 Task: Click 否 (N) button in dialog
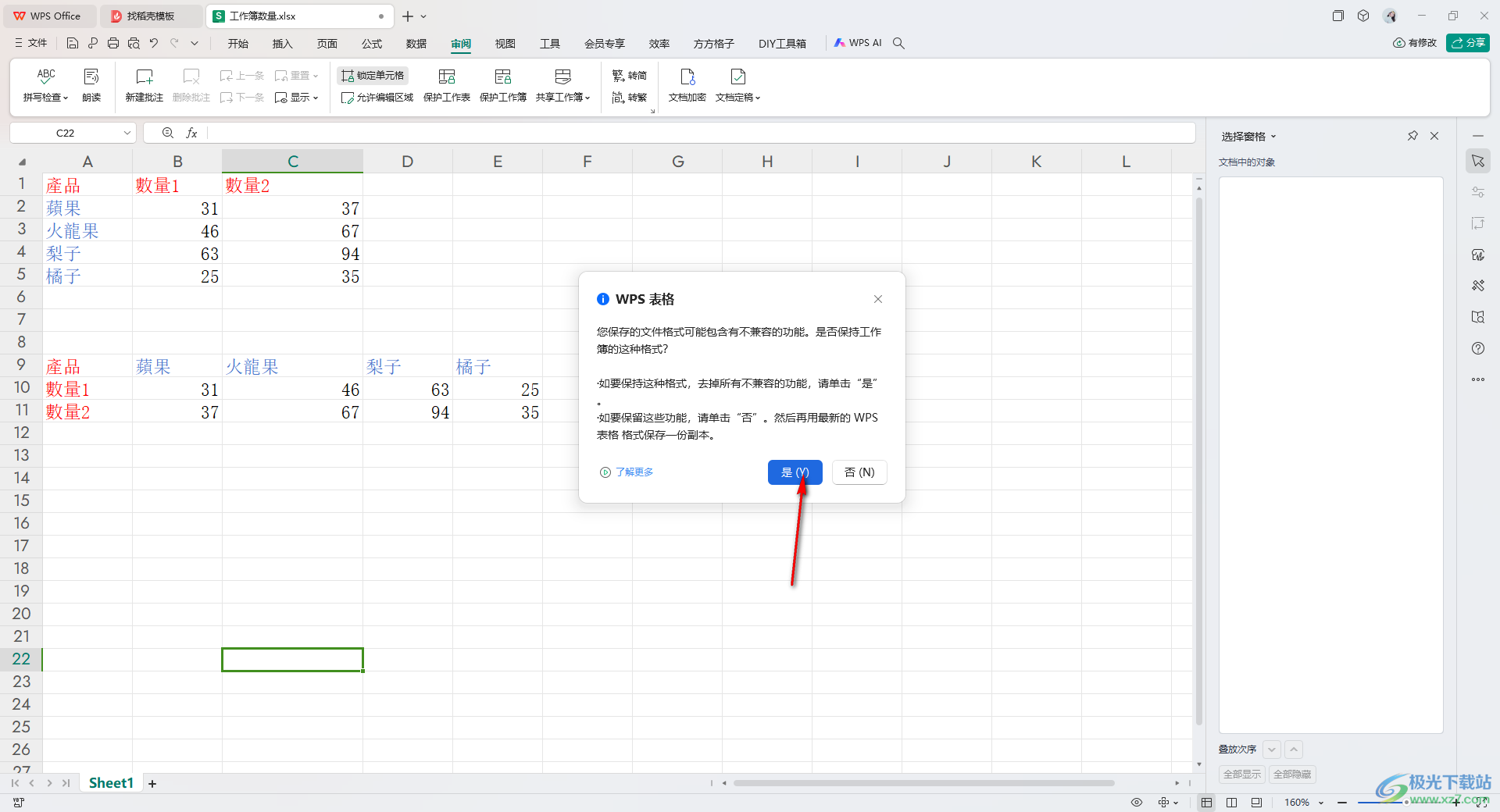click(x=859, y=472)
